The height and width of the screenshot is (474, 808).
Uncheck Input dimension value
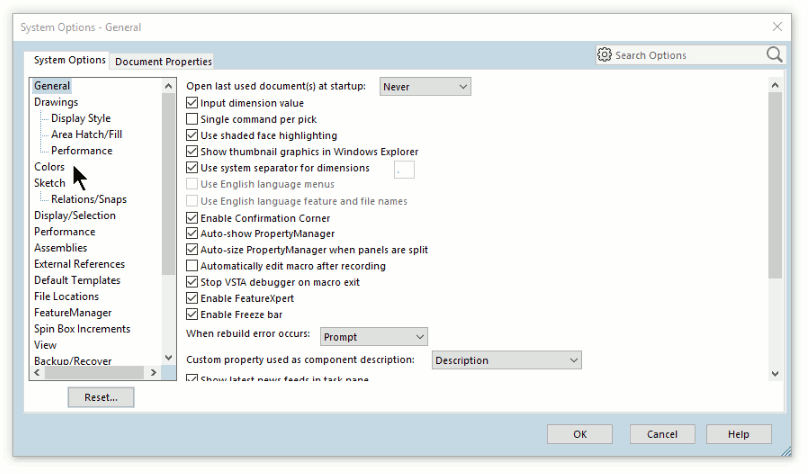(x=193, y=103)
